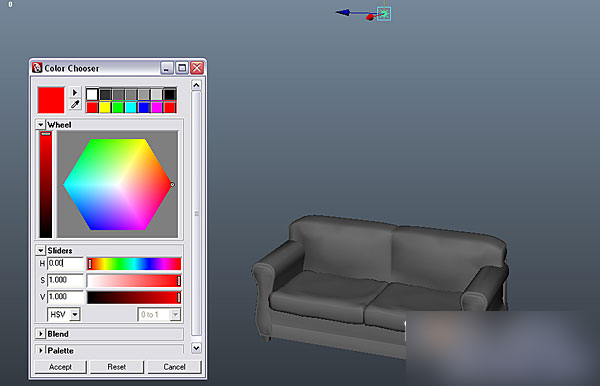Pick the cyan palette swatch
The width and height of the screenshot is (600, 386).
coord(131,107)
